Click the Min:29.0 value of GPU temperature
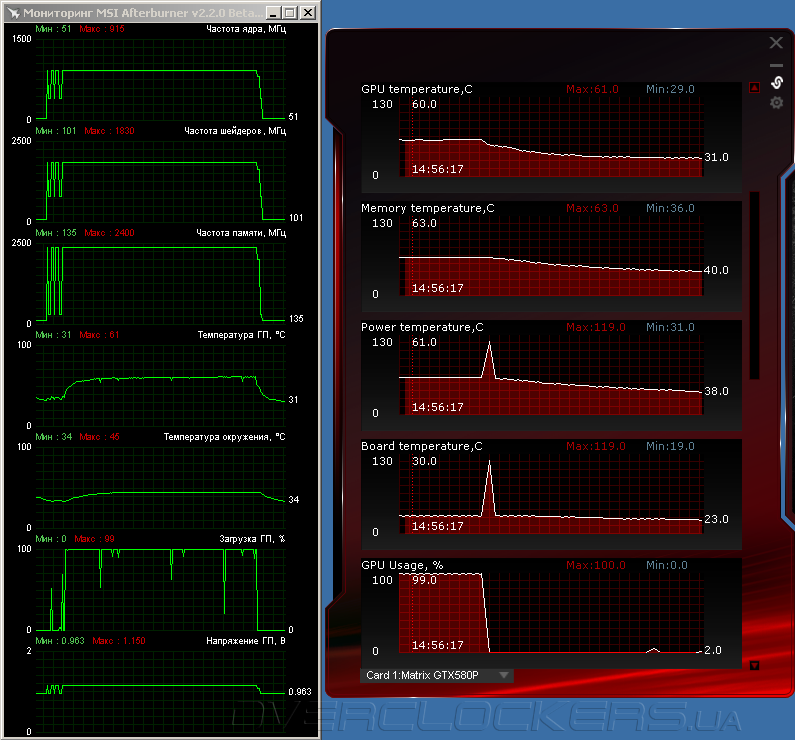Viewport: 795px width, 740px height. [670, 89]
